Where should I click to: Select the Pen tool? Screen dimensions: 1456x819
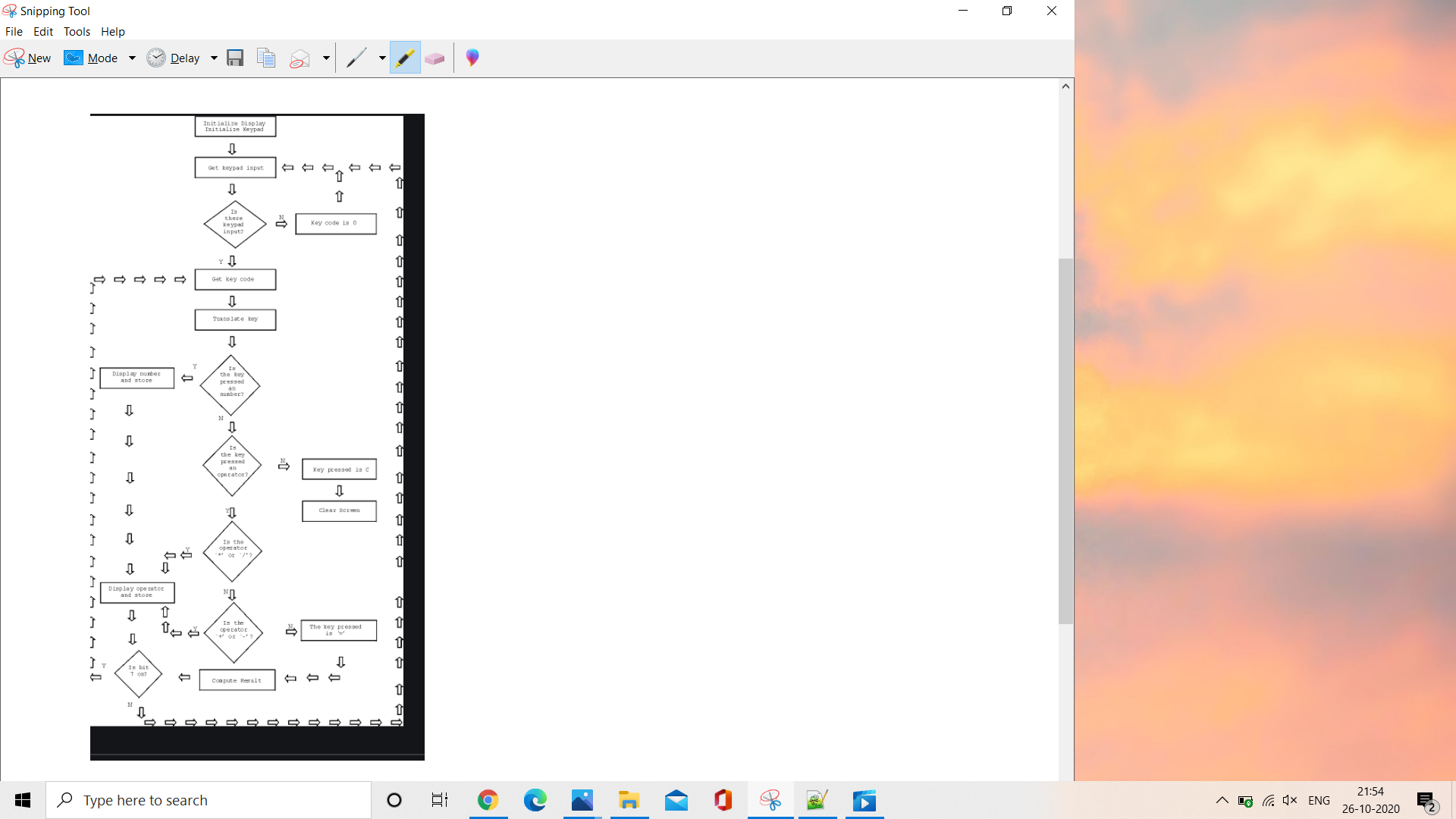[x=356, y=58]
